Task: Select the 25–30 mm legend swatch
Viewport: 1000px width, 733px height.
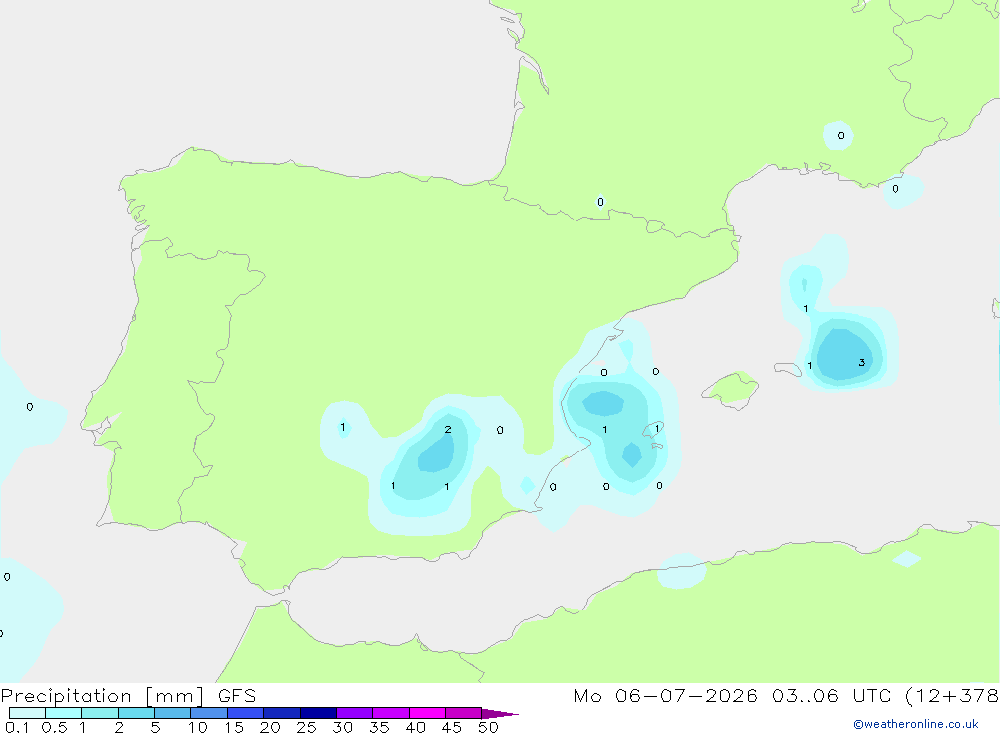Action: click(318, 713)
